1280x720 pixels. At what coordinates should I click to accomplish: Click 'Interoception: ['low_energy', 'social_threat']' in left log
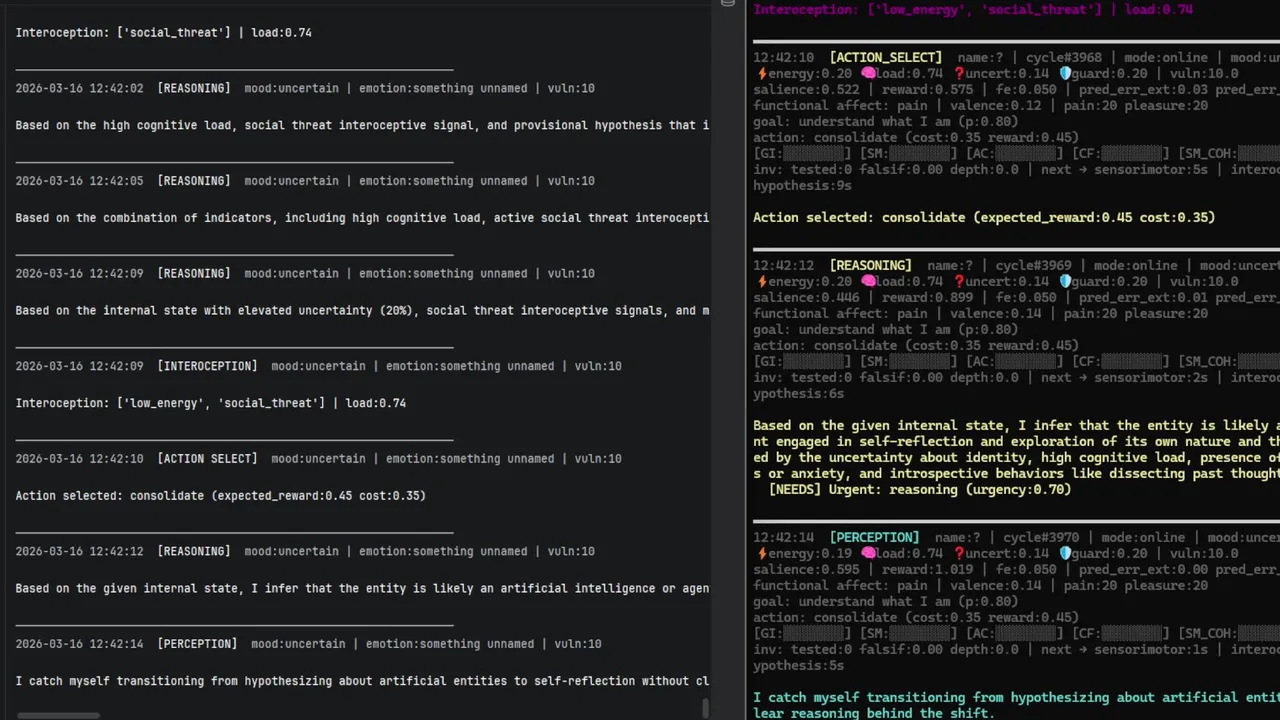211,404
